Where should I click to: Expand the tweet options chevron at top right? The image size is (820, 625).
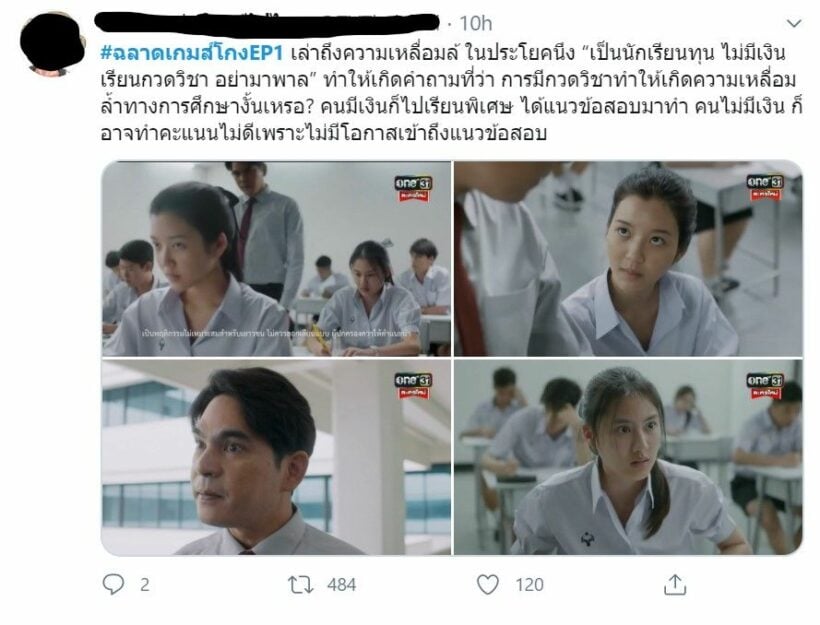[x=794, y=24]
